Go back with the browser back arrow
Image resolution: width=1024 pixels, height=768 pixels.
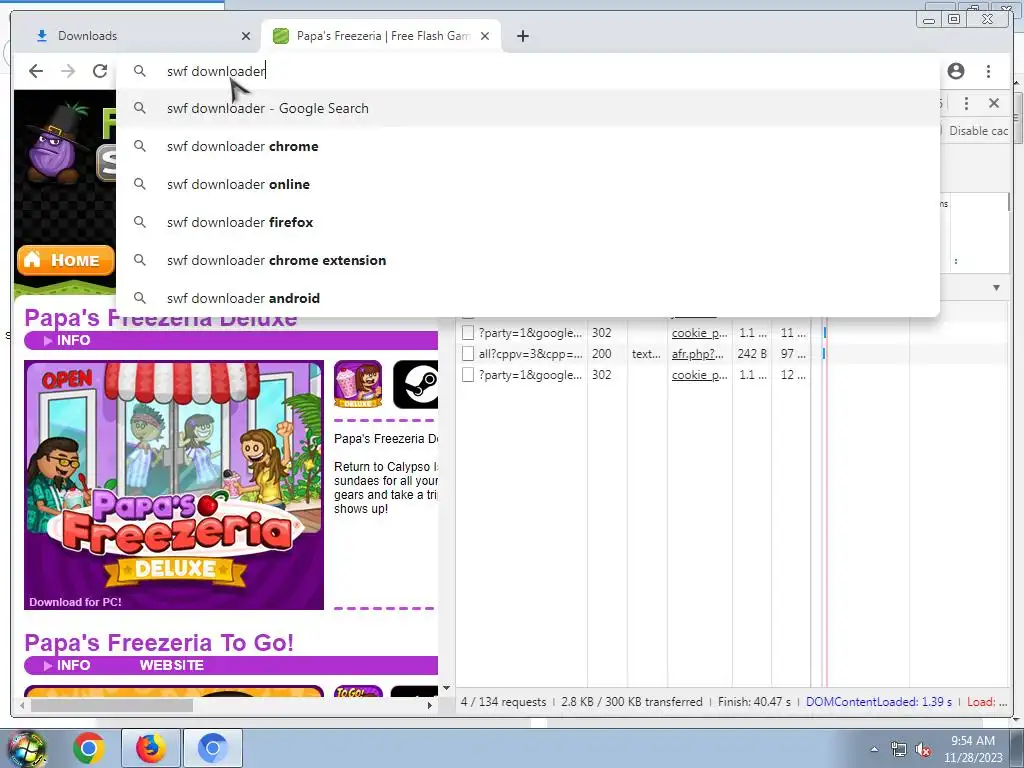[x=36, y=71]
